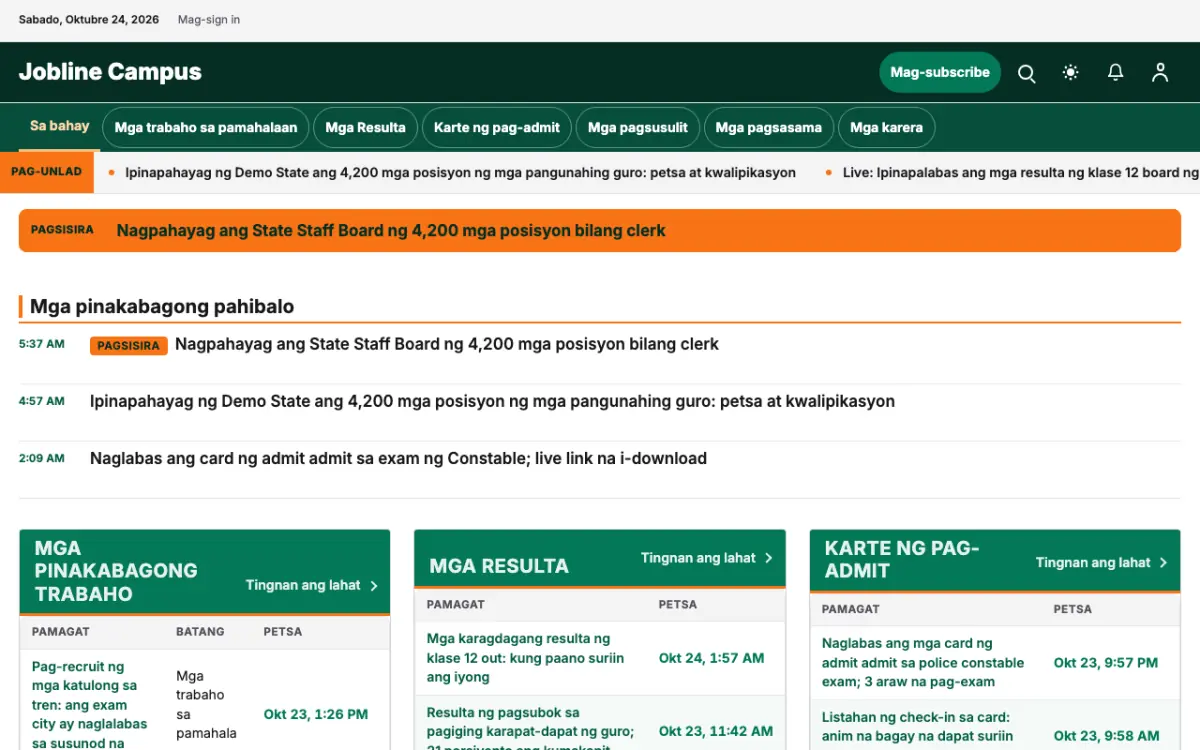Click the Okt 23, 9:57 PM date cell
1200x750 pixels.
1106,662
